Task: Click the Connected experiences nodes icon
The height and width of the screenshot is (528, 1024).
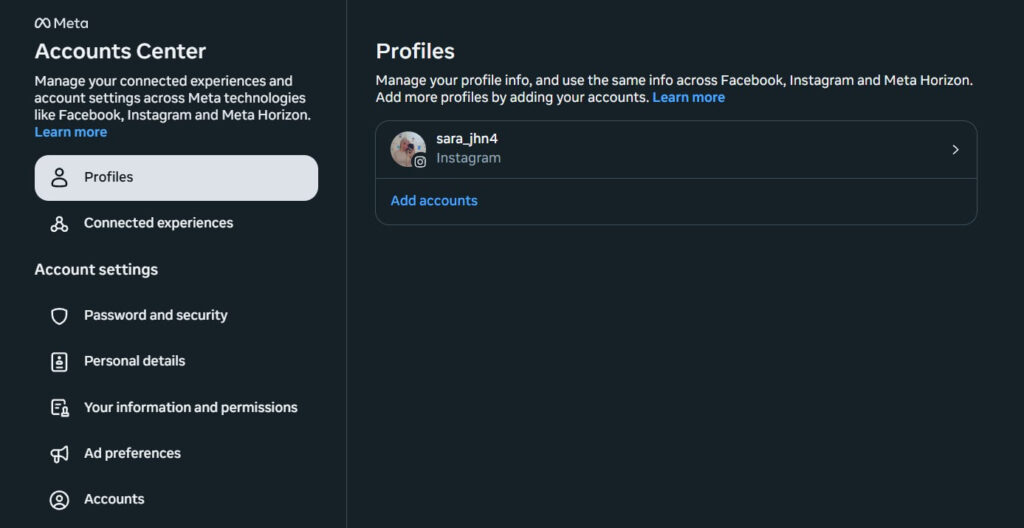Action: click(x=59, y=223)
